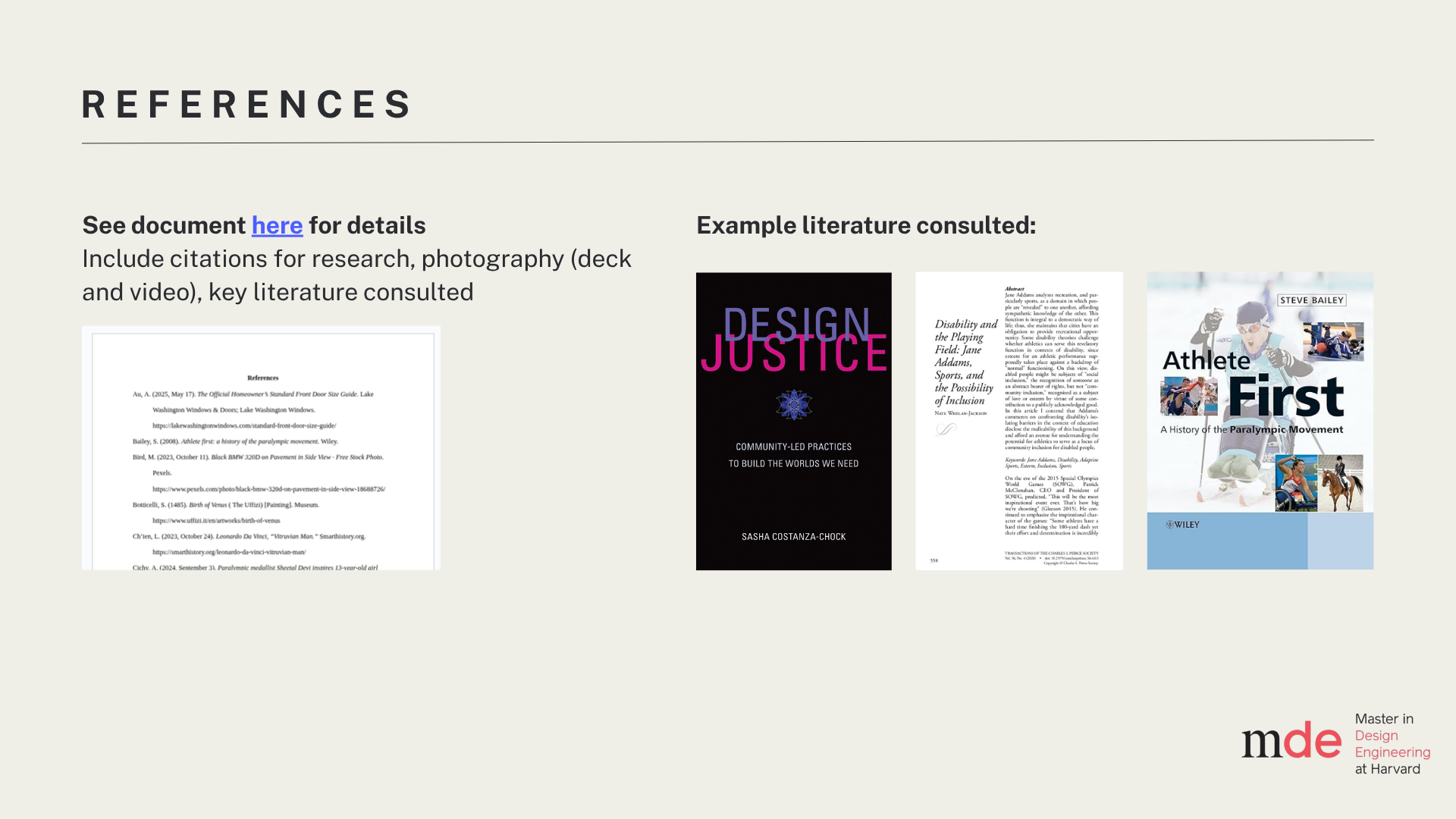Click the wheelchair athlete photo on Athlete First

(x=1296, y=484)
